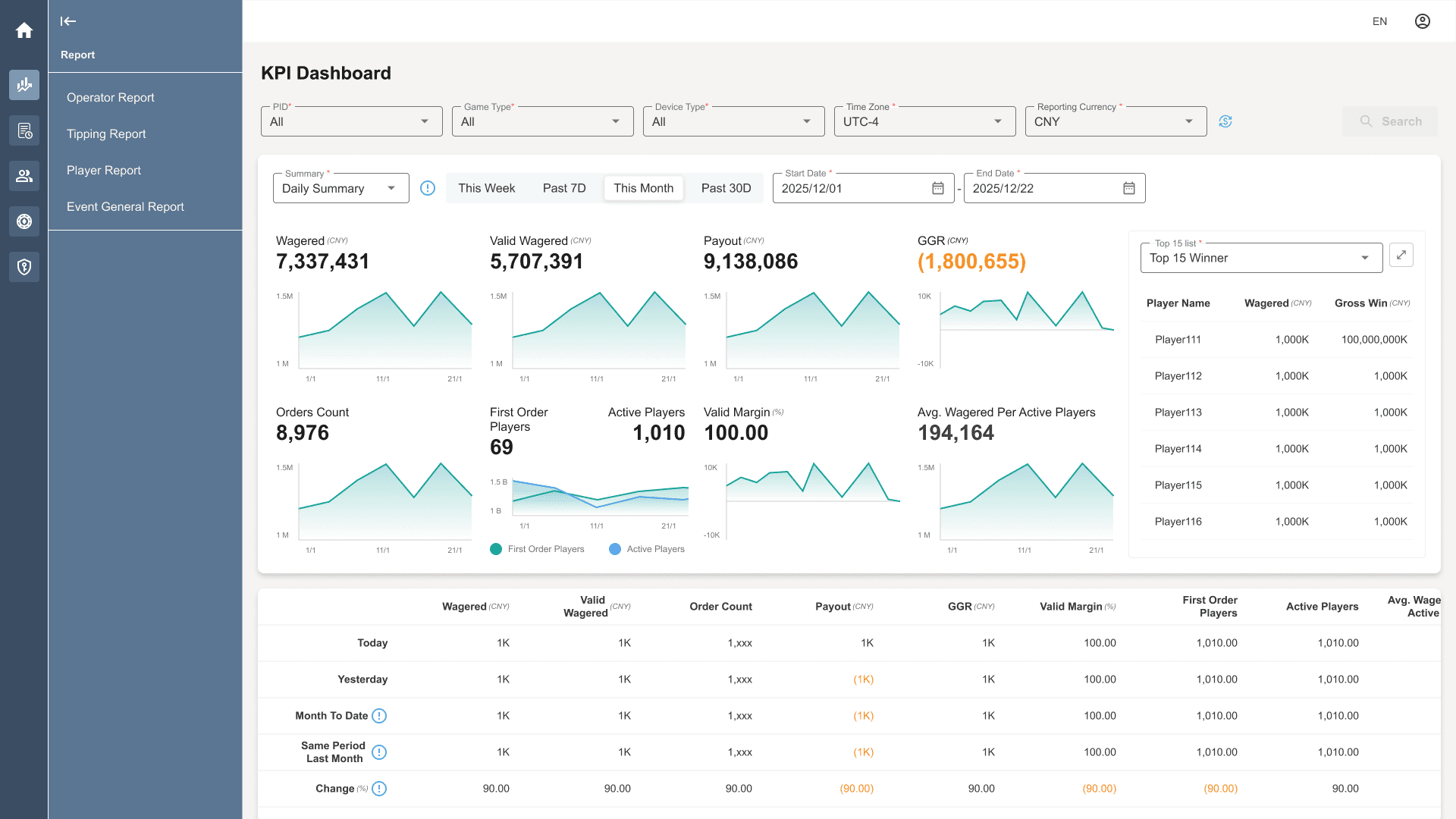Open the document list icon in sidebar
The height and width of the screenshot is (819, 1456).
coord(24,130)
